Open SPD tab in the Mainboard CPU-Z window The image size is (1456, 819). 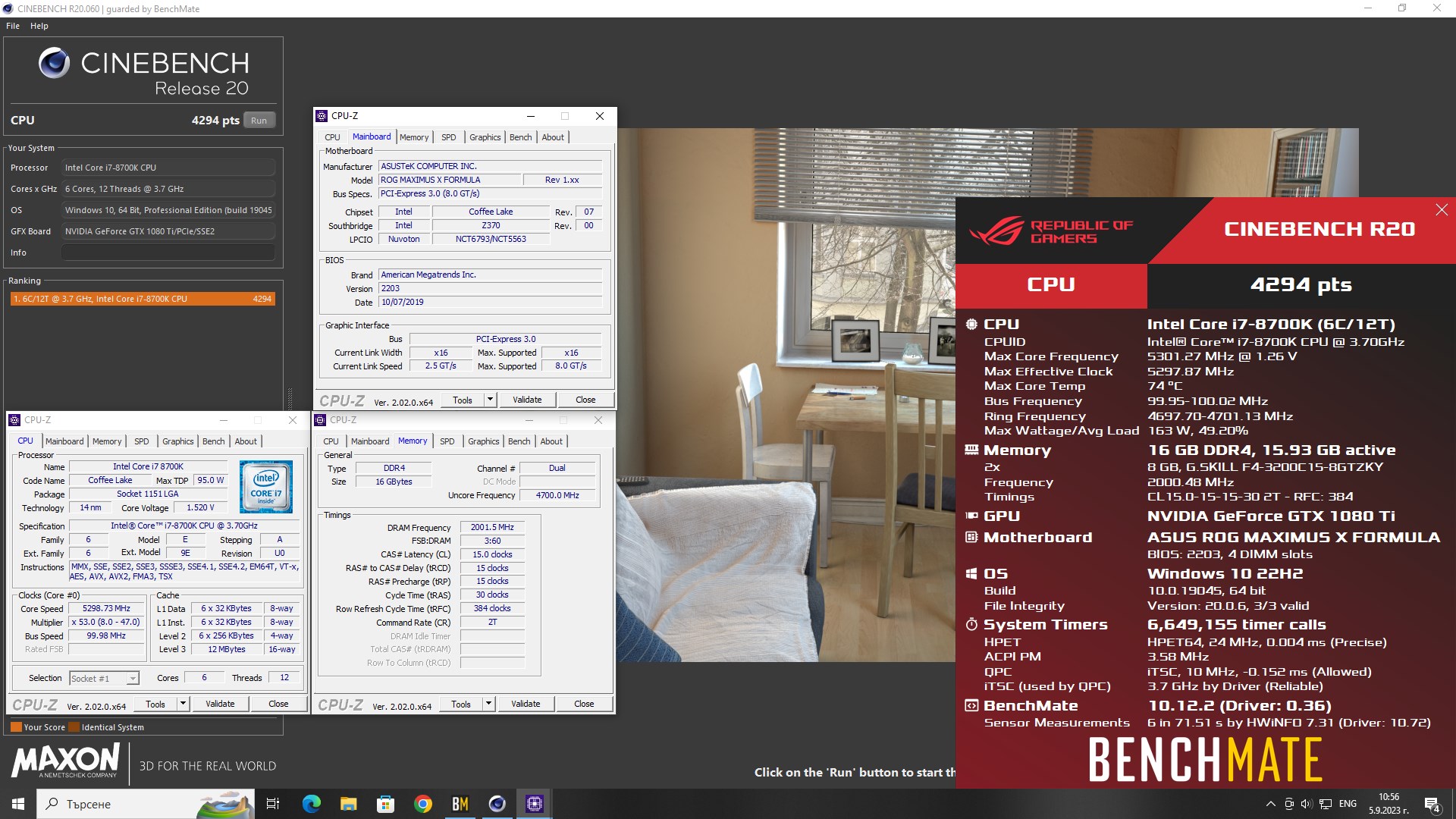click(449, 137)
